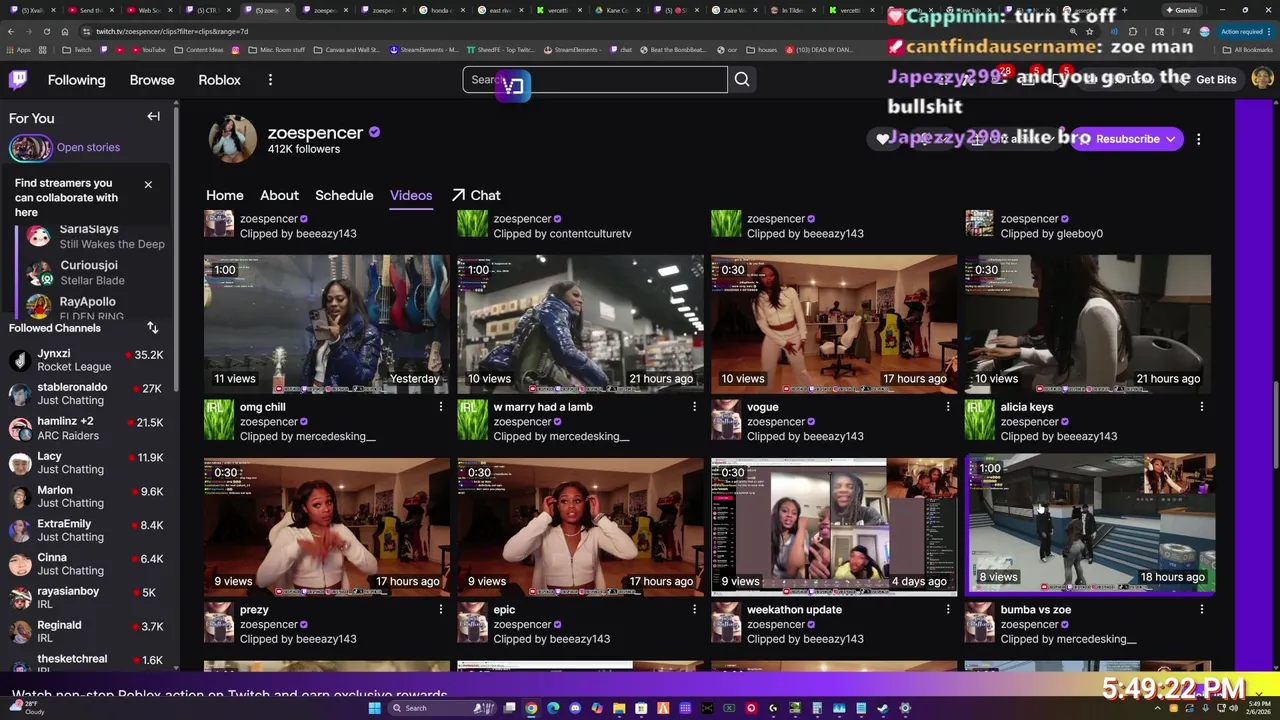
Task: Open Microsoft Edge from the taskbar
Action: pos(553,708)
